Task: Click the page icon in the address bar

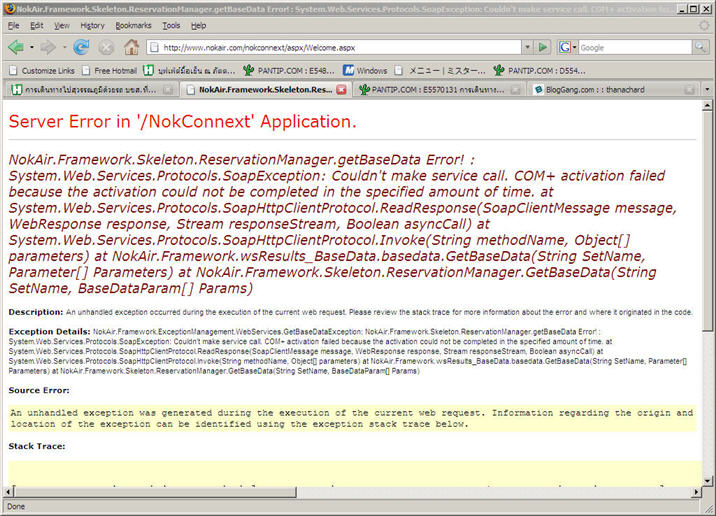Action: click(154, 47)
